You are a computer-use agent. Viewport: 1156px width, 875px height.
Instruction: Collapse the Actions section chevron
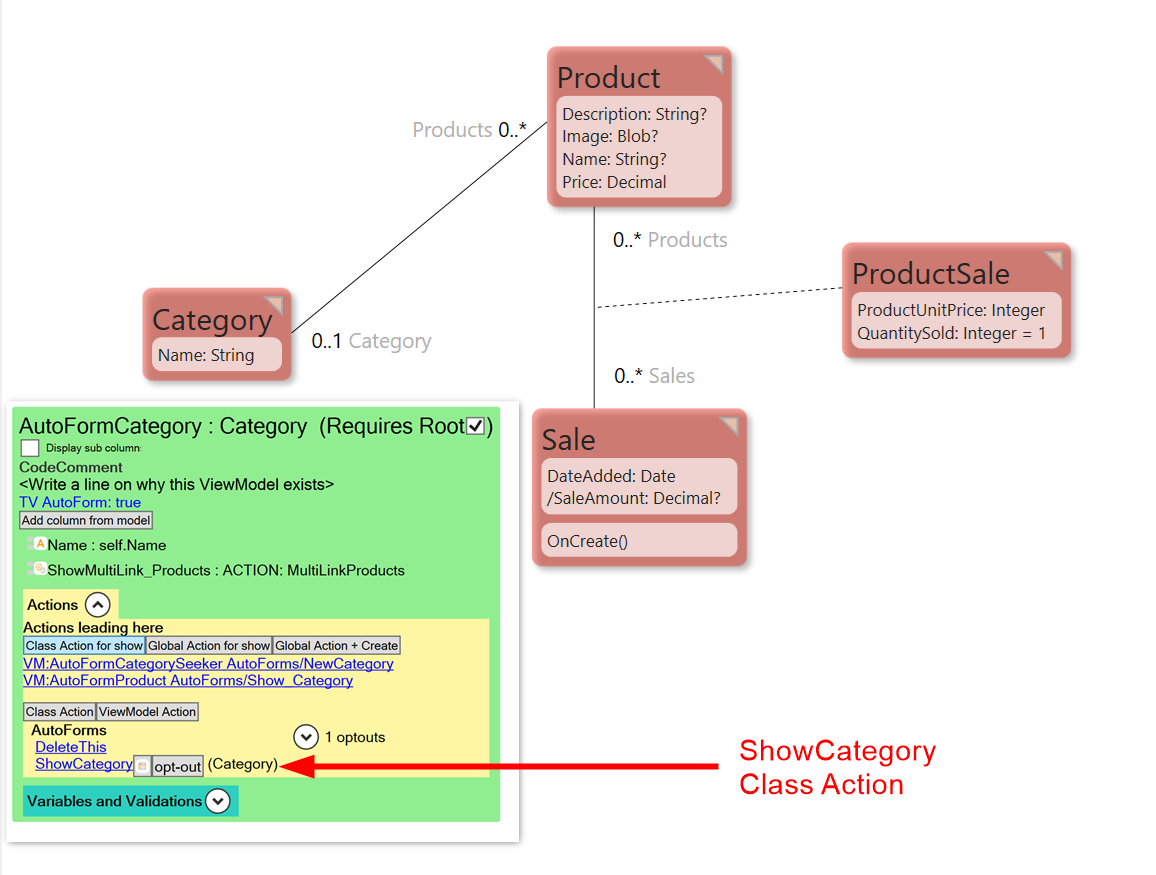click(97, 605)
